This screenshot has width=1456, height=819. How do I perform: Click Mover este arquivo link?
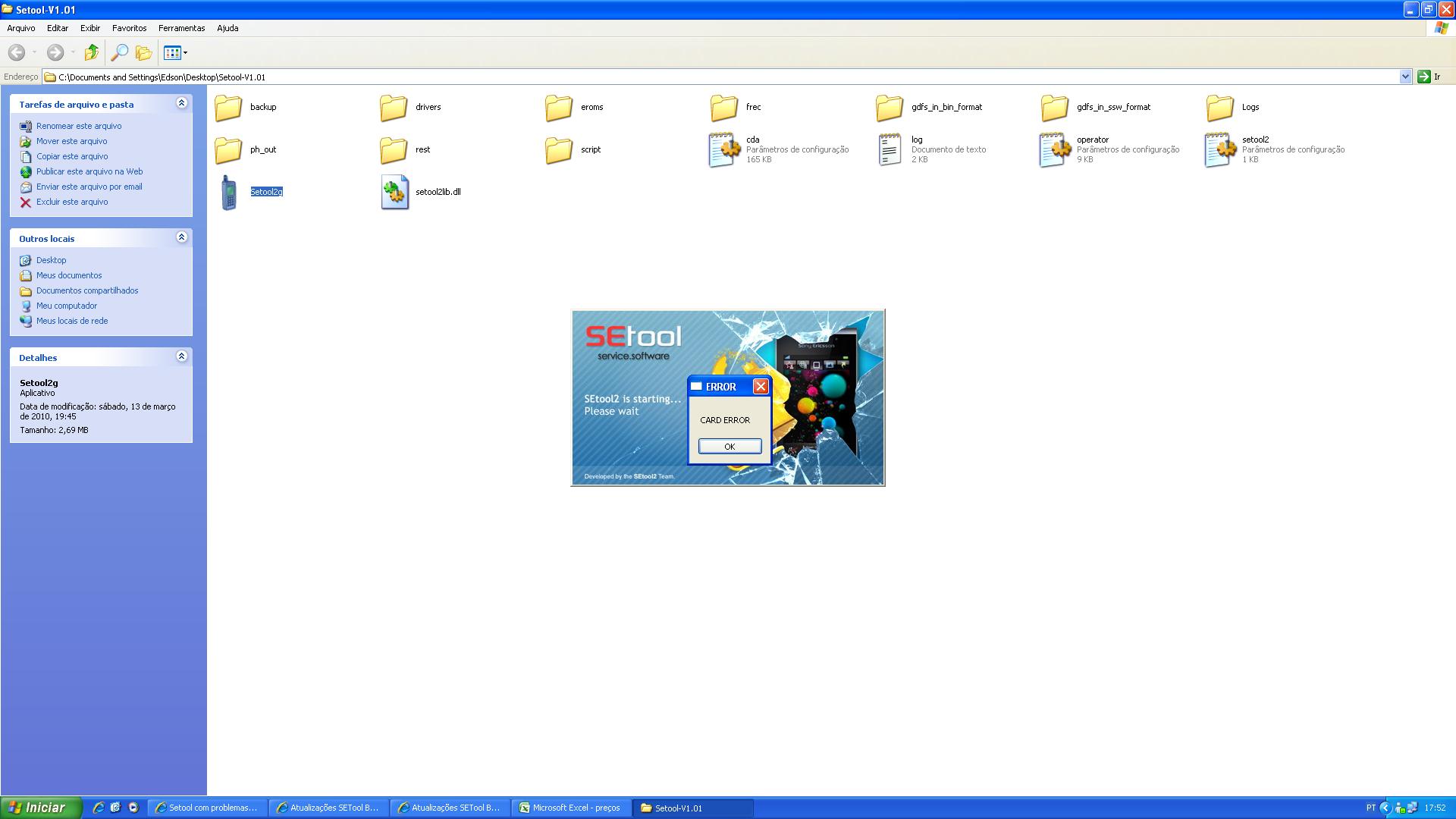click(x=72, y=141)
